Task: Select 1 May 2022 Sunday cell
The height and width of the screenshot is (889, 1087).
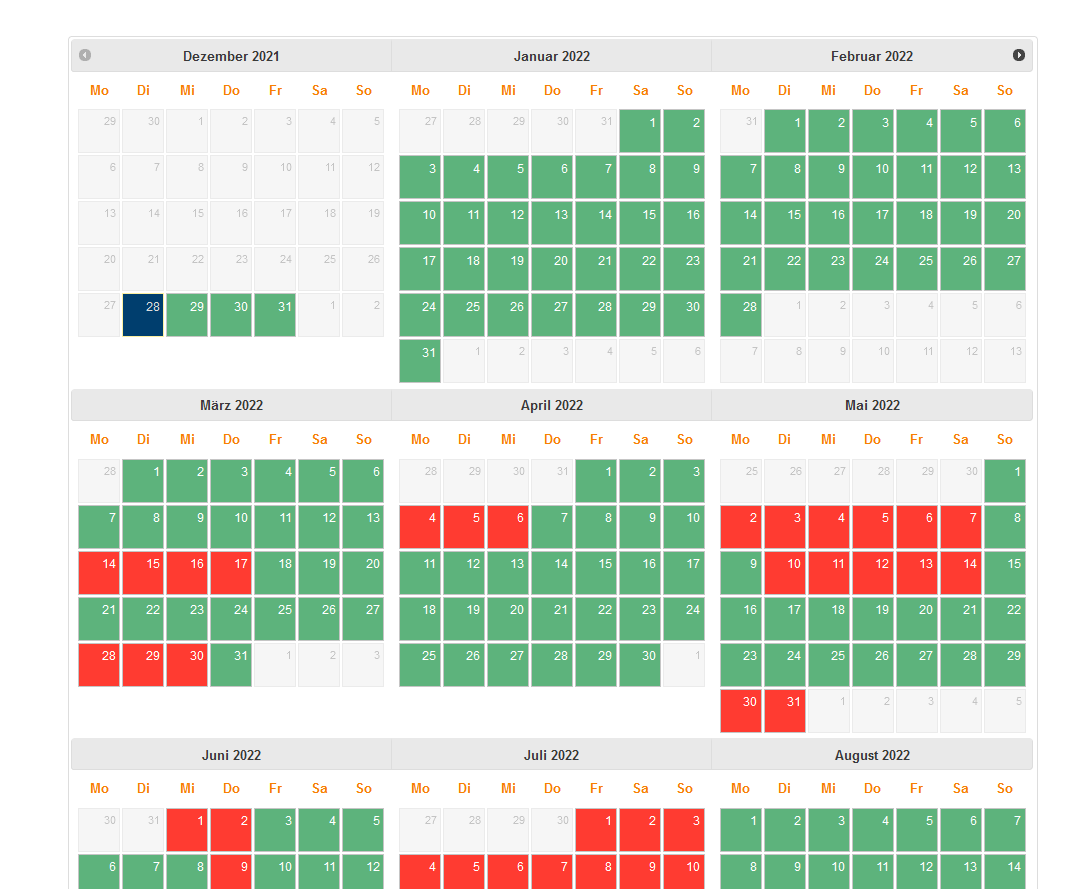Action: pos(1004,480)
